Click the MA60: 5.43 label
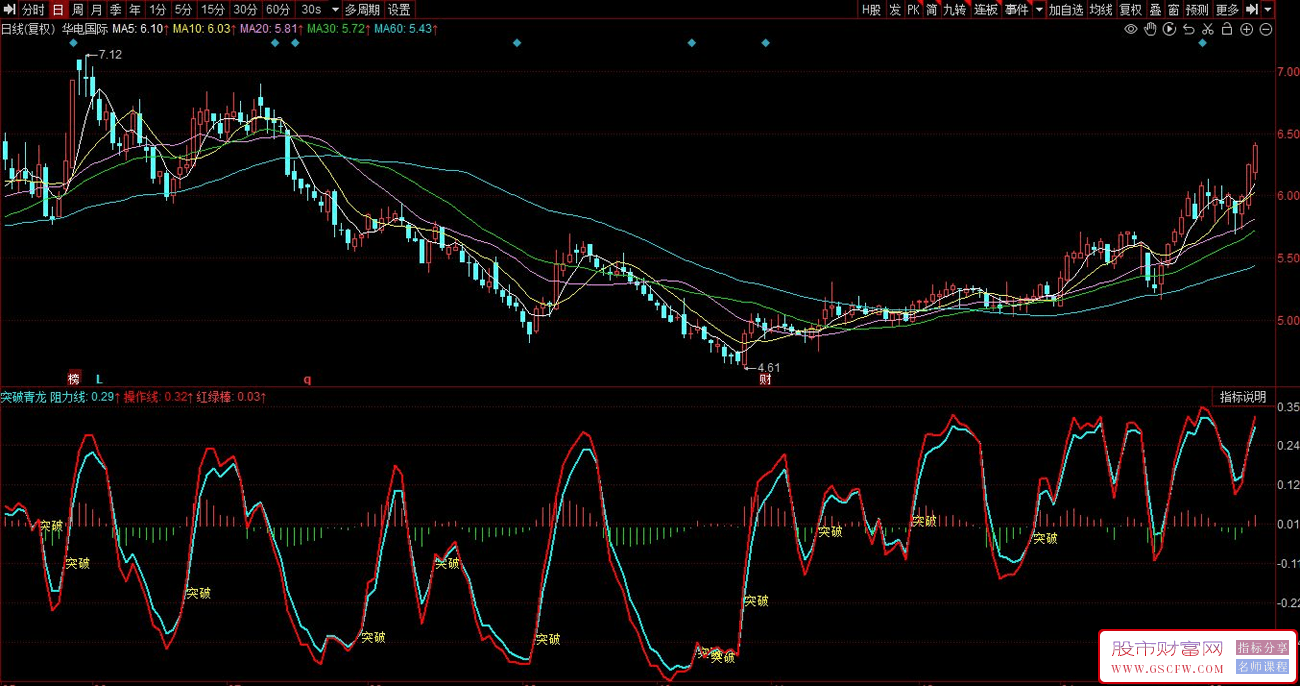1300x686 pixels. point(404,29)
